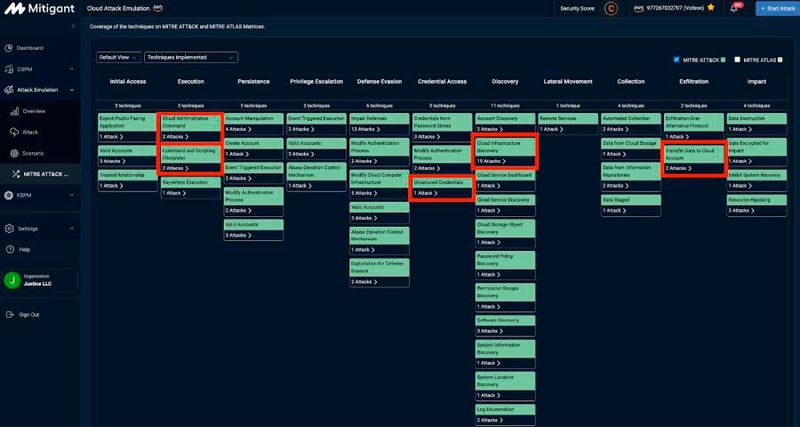Expand the Settings menu chevron
The height and width of the screenshot is (427, 800).
(72, 229)
